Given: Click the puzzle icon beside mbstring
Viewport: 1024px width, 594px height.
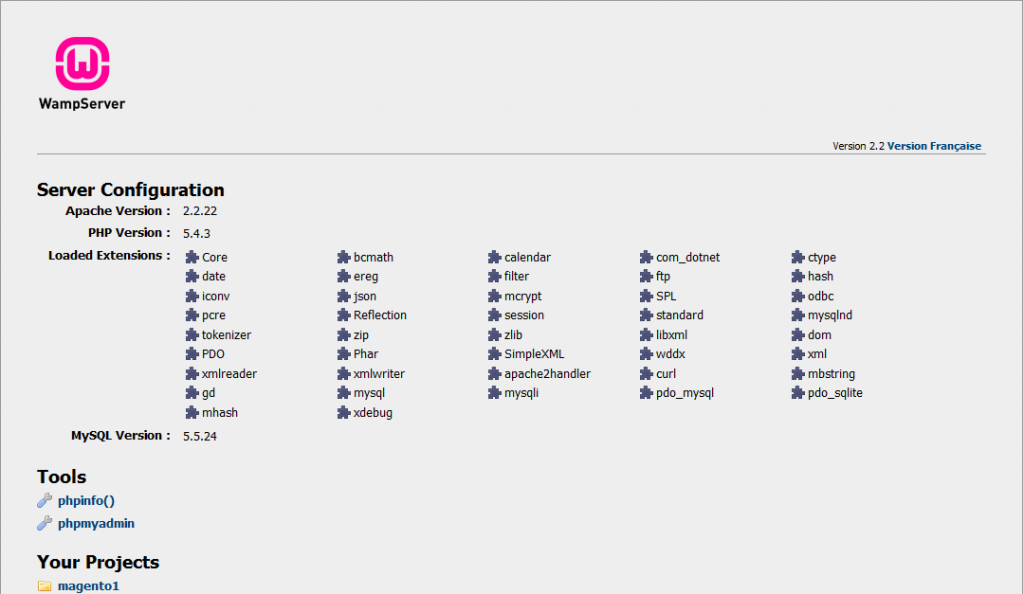Looking at the screenshot, I should [799, 374].
